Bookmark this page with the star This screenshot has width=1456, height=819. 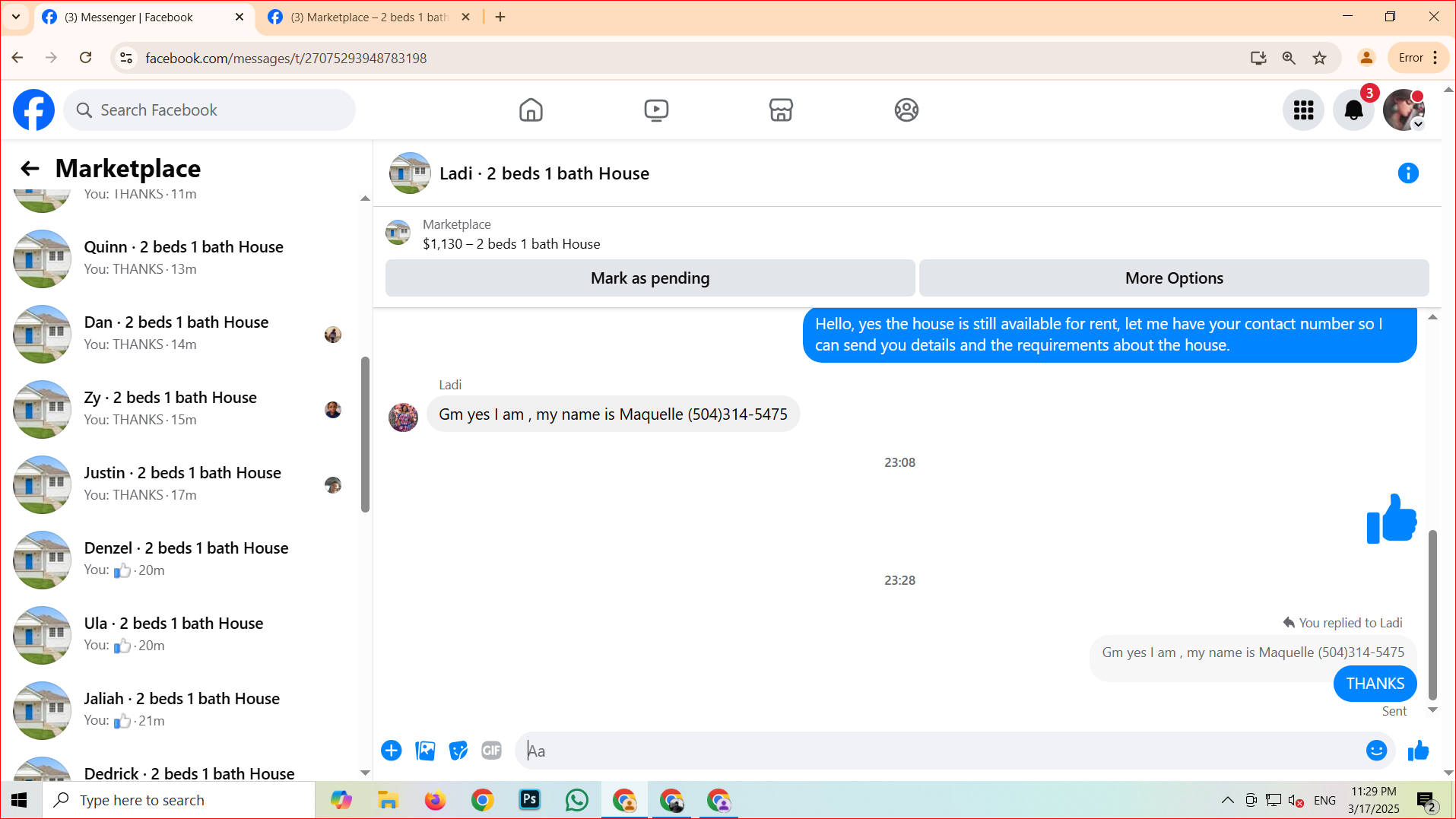coord(1319,58)
